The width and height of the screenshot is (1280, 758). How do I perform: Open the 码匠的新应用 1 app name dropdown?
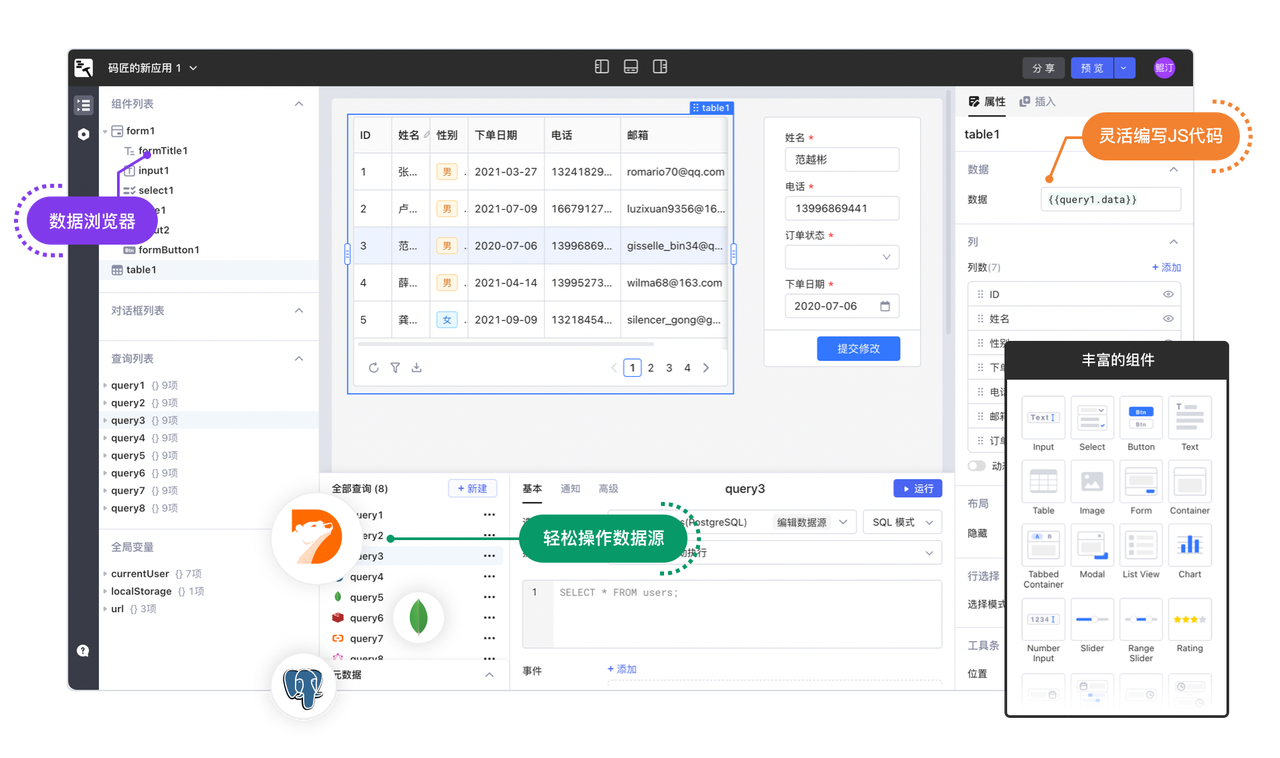[152, 68]
